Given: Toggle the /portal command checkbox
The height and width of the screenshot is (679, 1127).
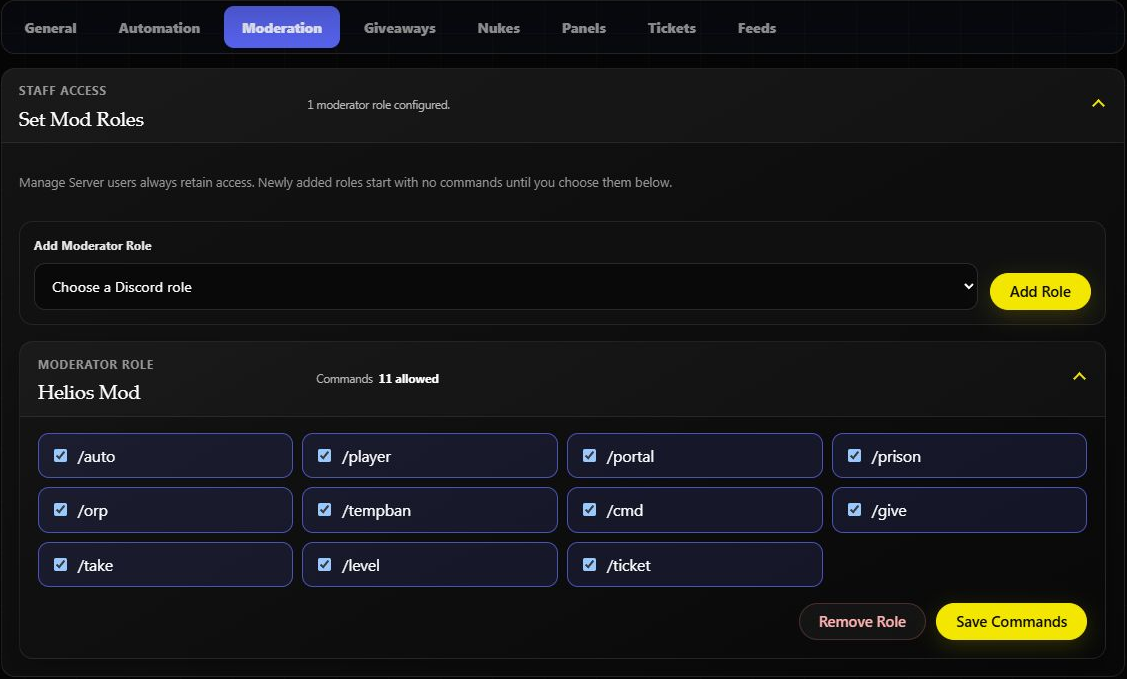Looking at the screenshot, I should click(589, 456).
